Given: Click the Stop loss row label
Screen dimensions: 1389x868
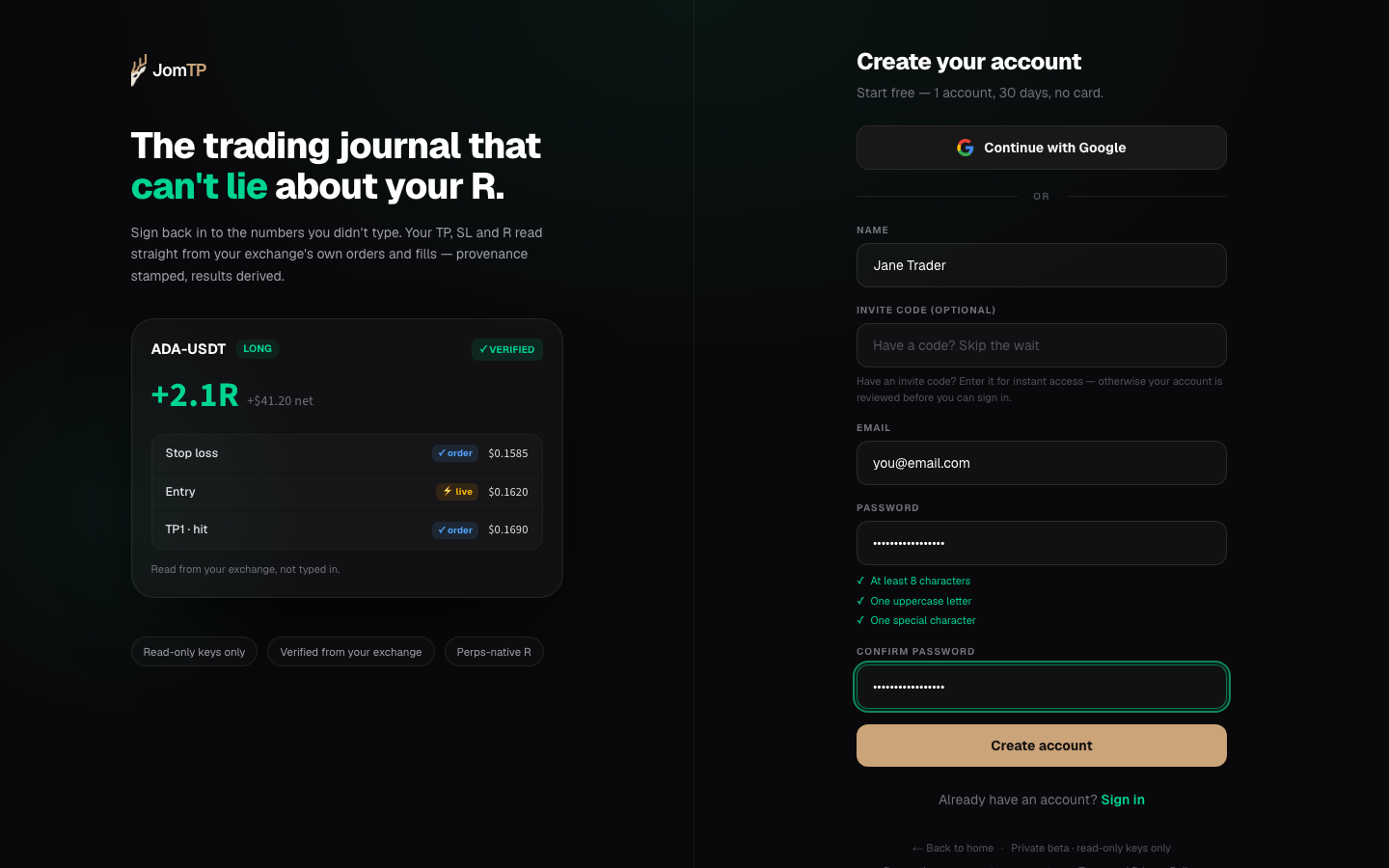Looking at the screenshot, I should (192, 453).
